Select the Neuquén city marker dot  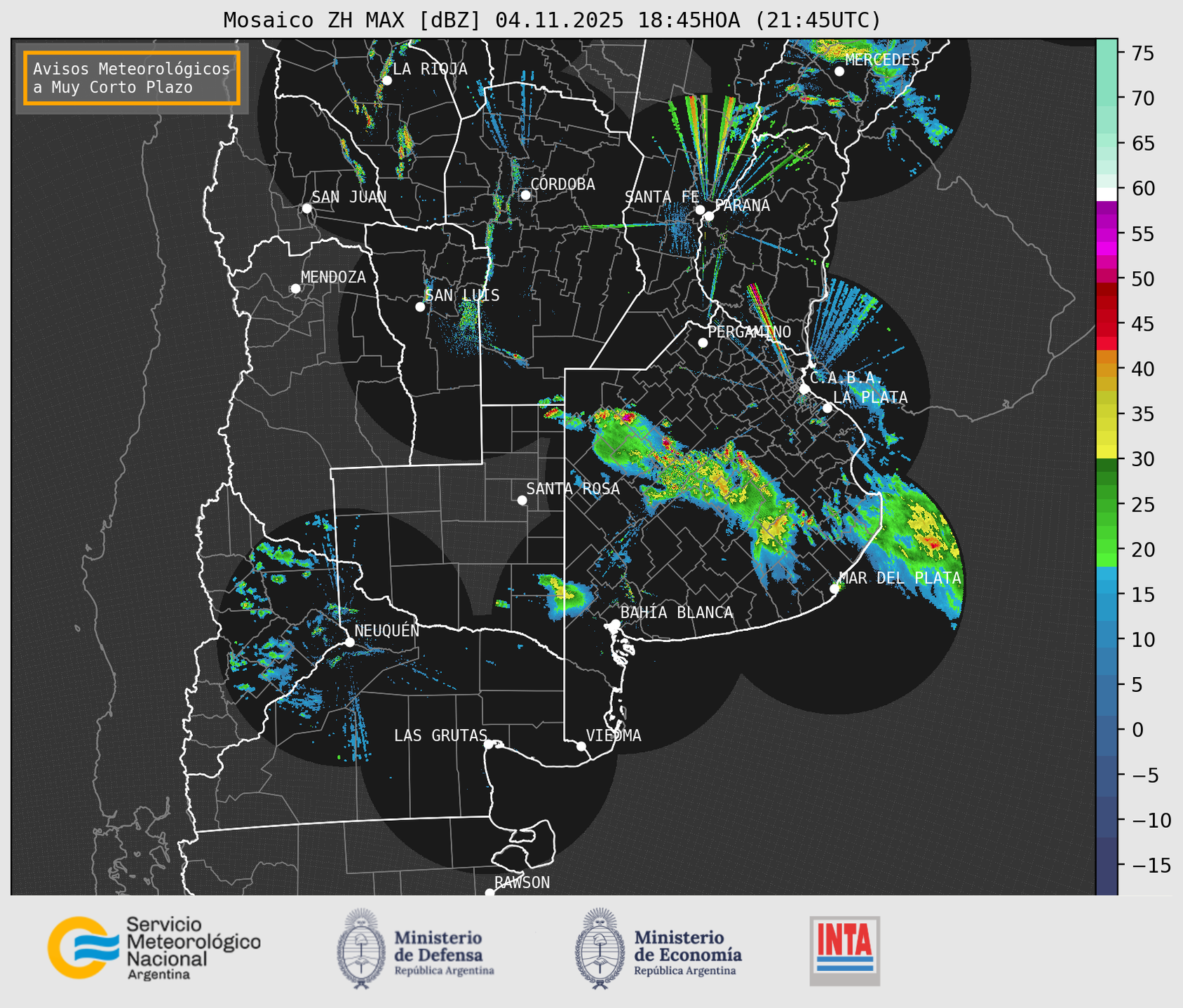[349, 642]
